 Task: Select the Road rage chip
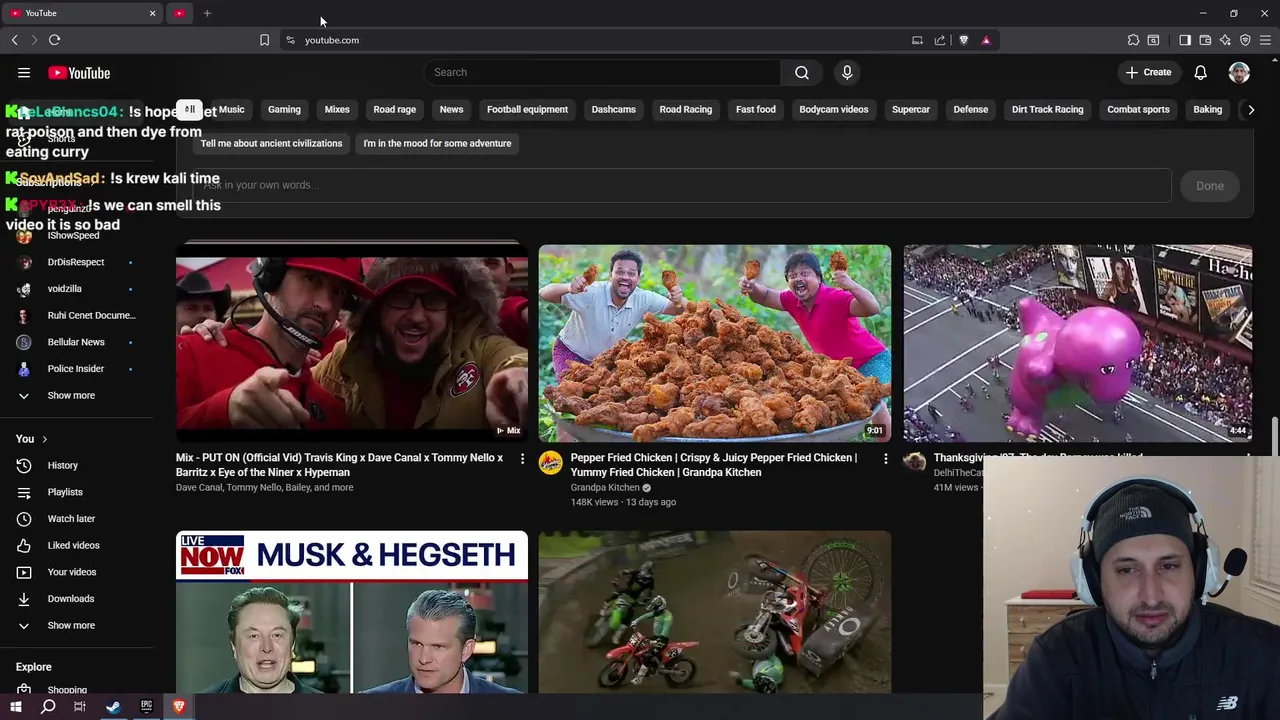pyautogui.click(x=394, y=109)
